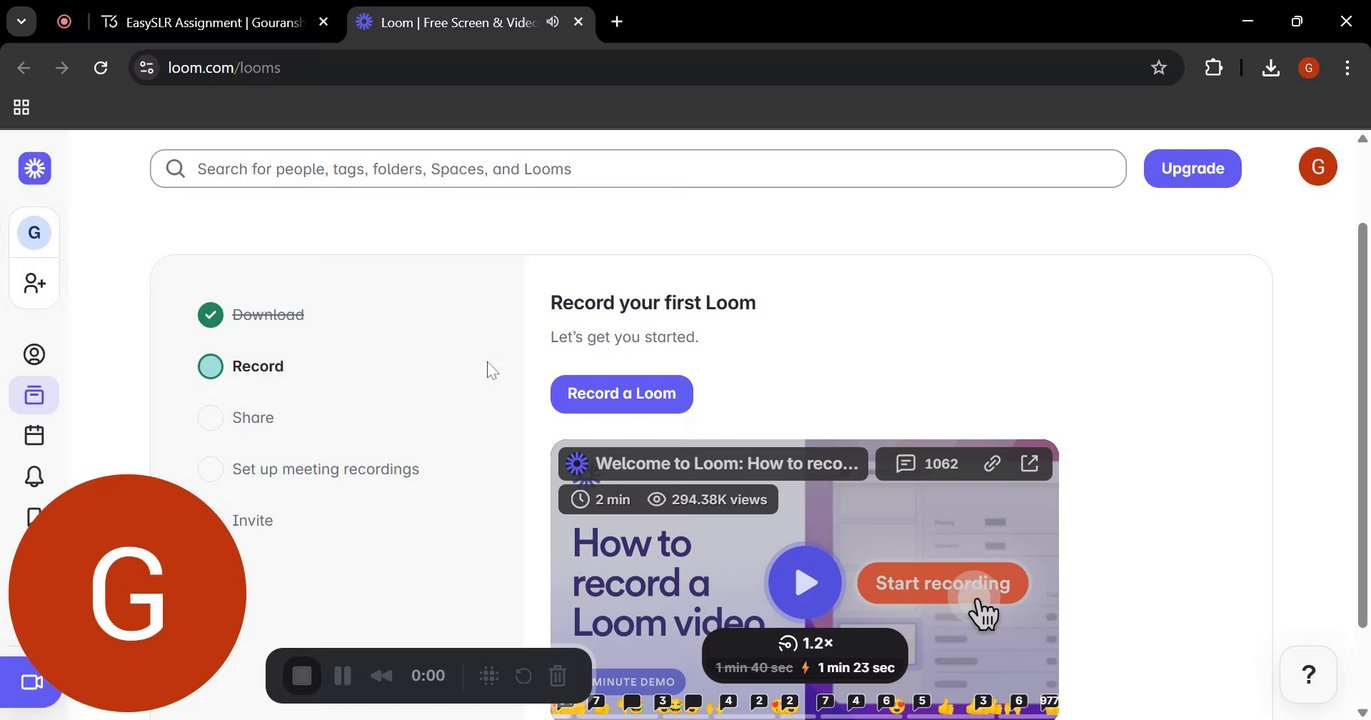Screen dimensions: 1371x720
Task: Click the site information icon in address bar
Action: point(147,68)
